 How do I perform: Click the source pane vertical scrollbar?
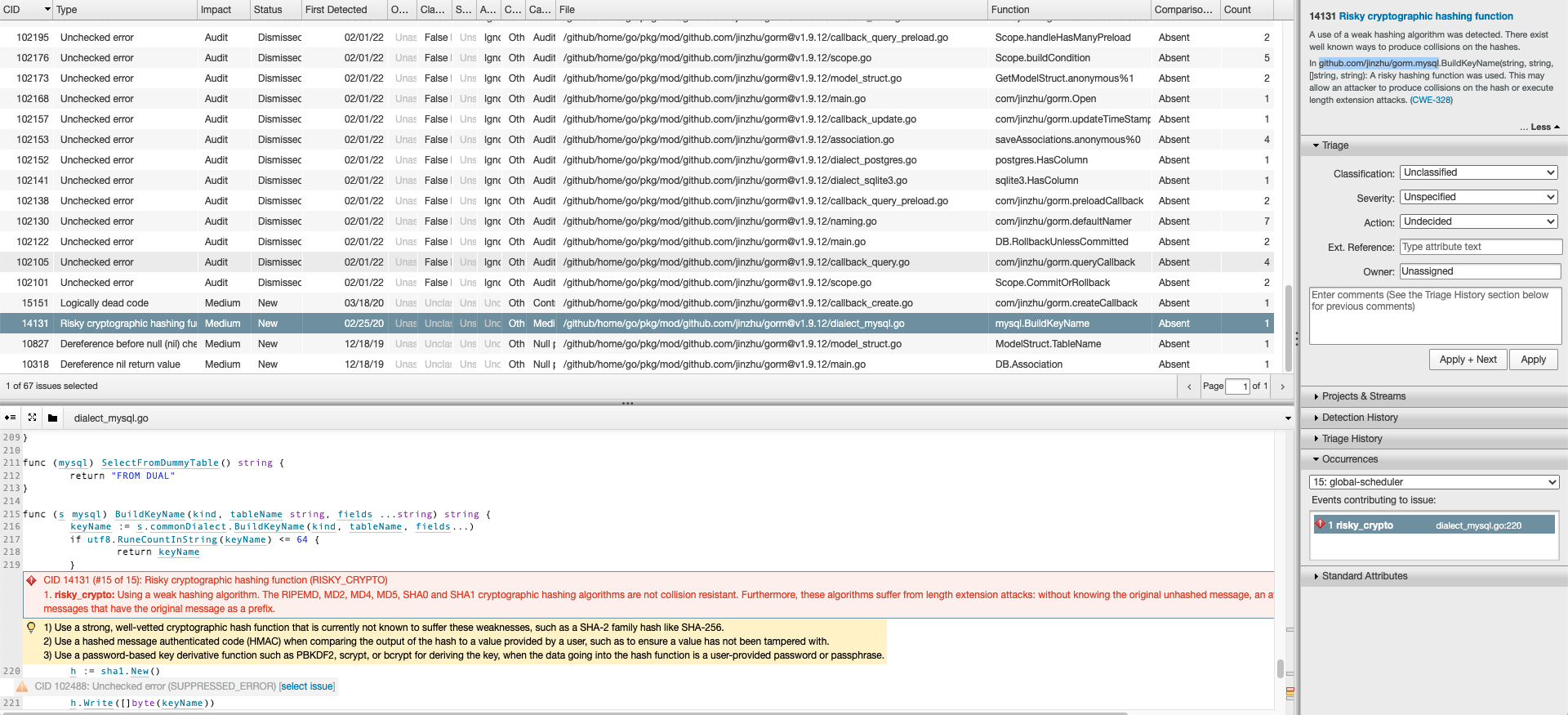point(1280,668)
